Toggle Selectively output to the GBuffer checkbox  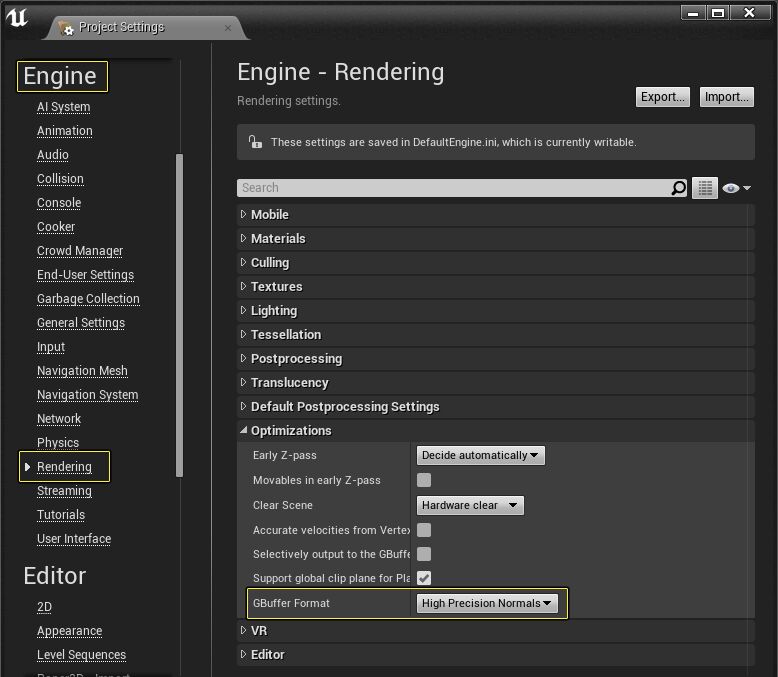424,554
